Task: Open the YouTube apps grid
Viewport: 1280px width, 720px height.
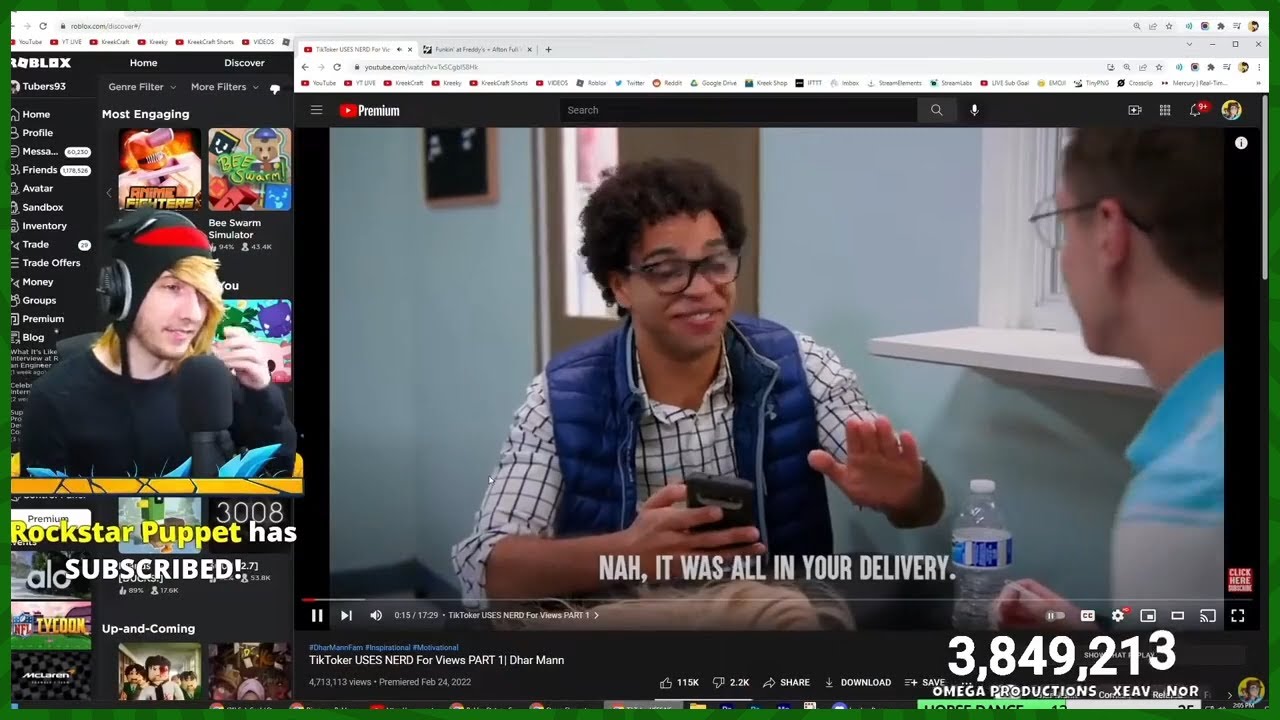Action: [x=1165, y=110]
